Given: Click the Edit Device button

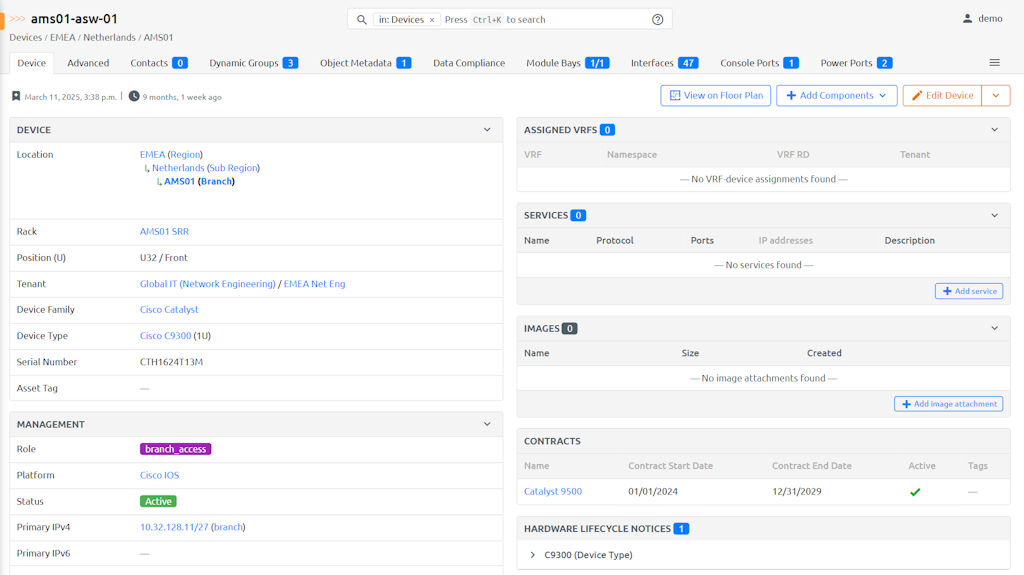Looking at the screenshot, I should (942, 95).
